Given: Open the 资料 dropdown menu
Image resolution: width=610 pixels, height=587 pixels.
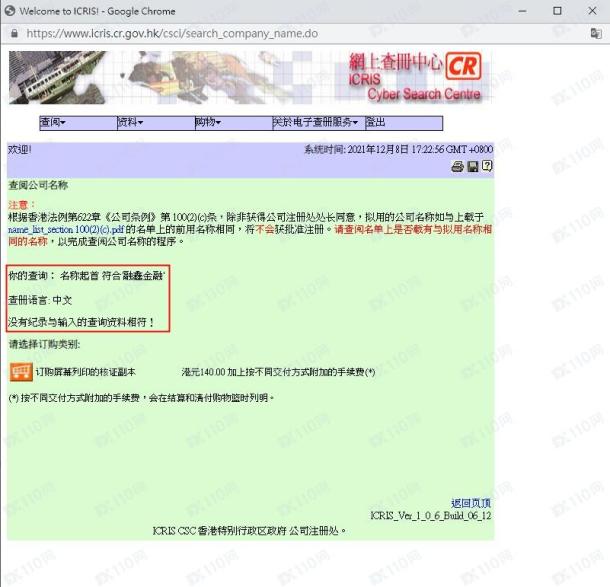Looking at the screenshot, I should tap(130, 123).
